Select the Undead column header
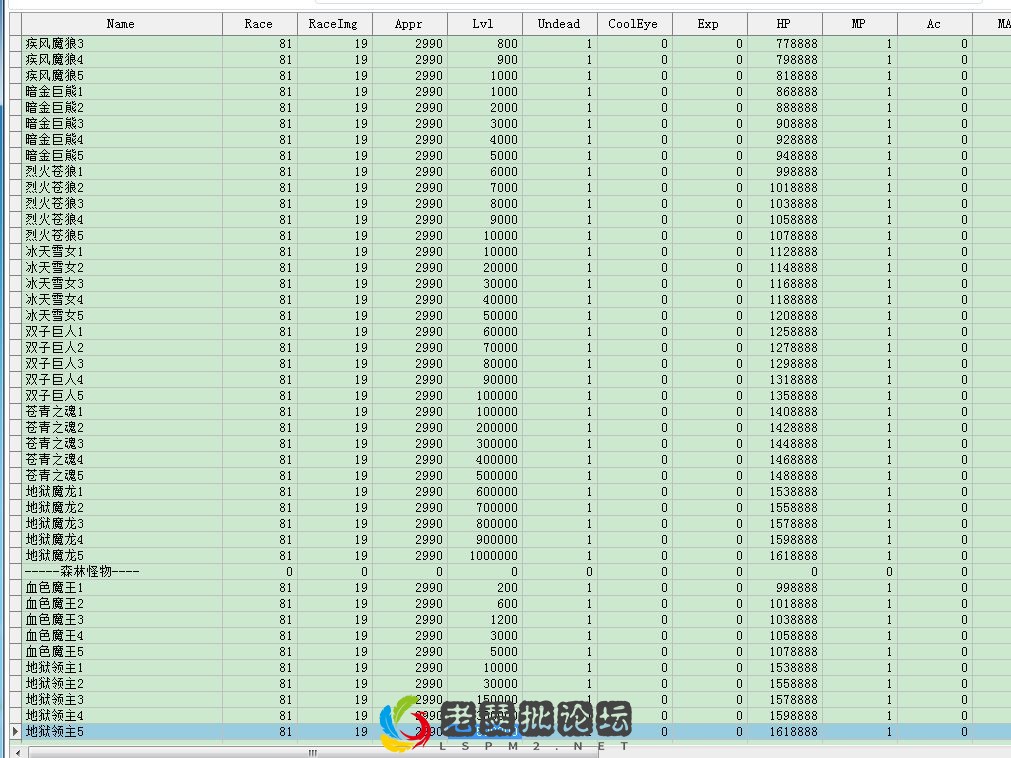 (558, 24)
